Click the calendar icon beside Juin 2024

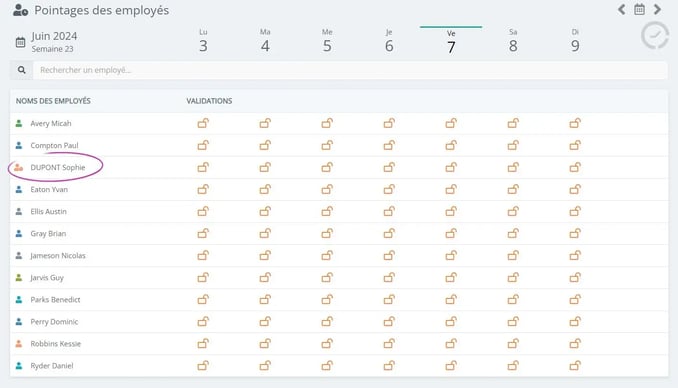(x=20, y=42)
